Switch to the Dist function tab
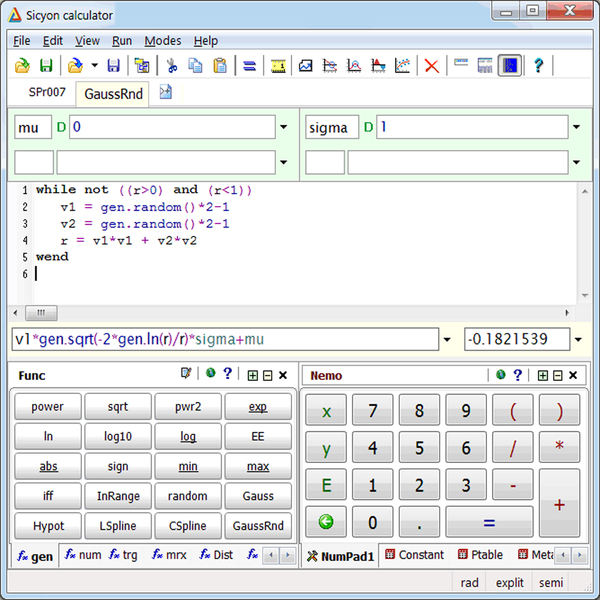 (216, 555)
